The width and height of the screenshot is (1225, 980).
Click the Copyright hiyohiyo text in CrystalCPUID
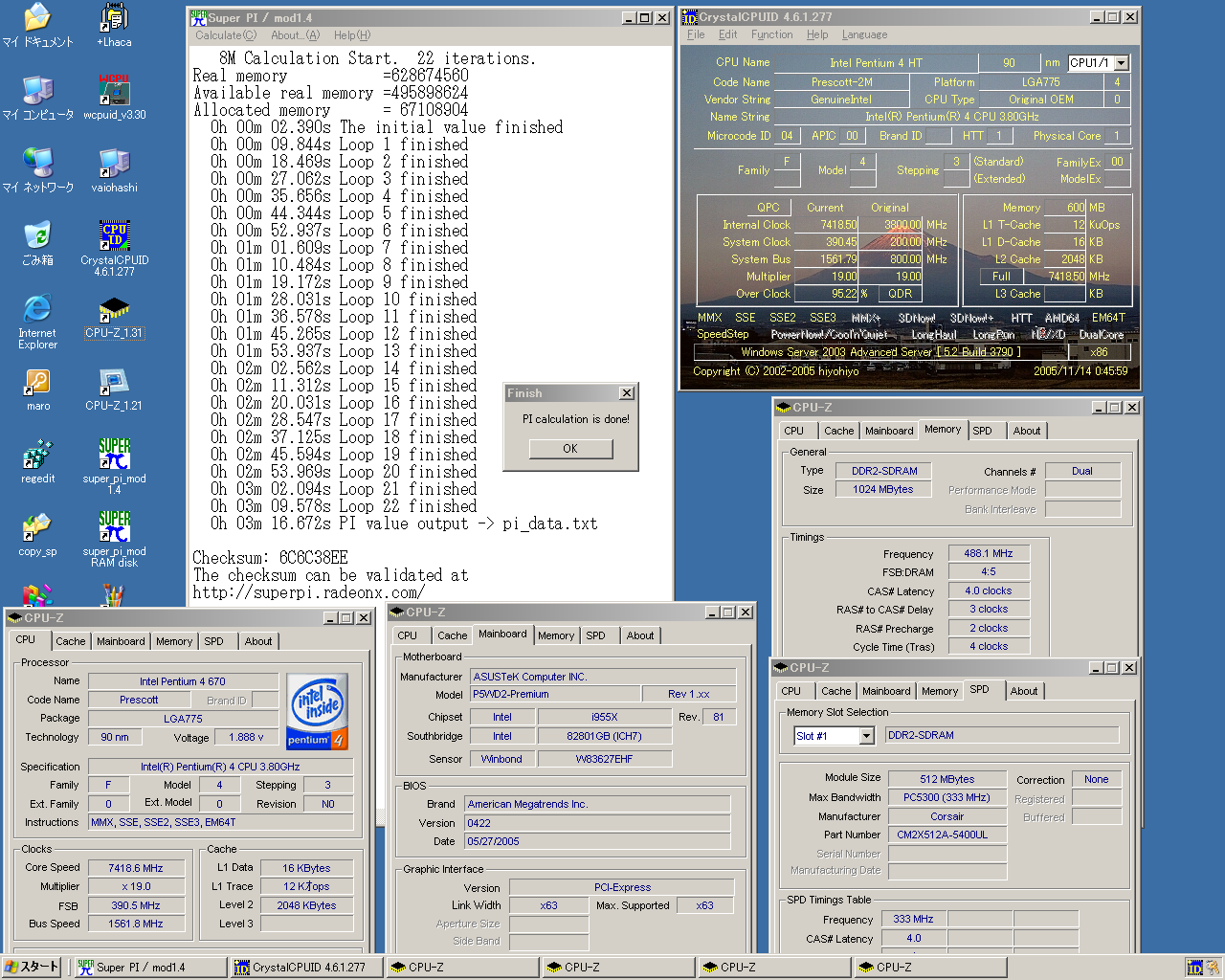(x=776, y=371)
